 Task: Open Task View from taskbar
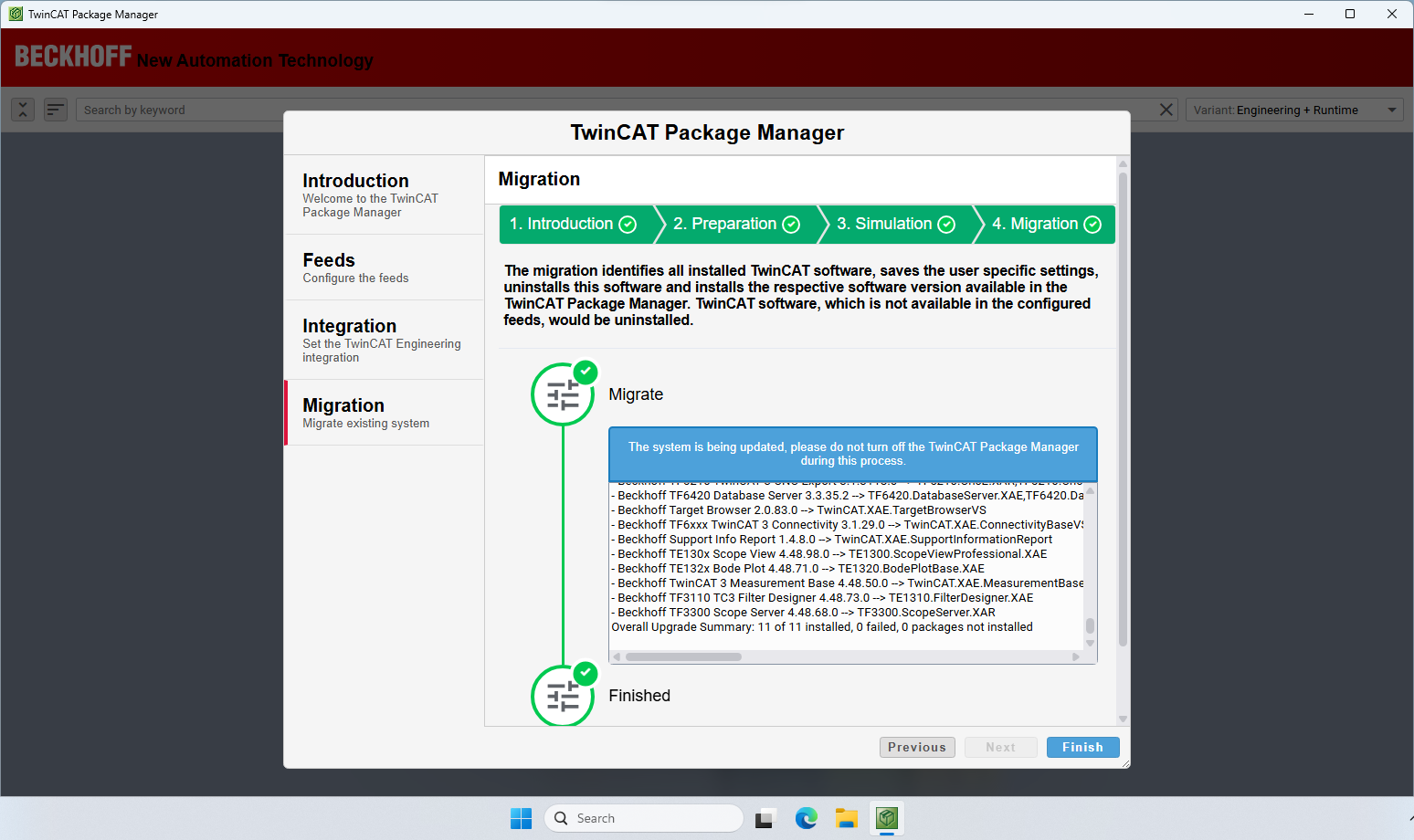765,818
